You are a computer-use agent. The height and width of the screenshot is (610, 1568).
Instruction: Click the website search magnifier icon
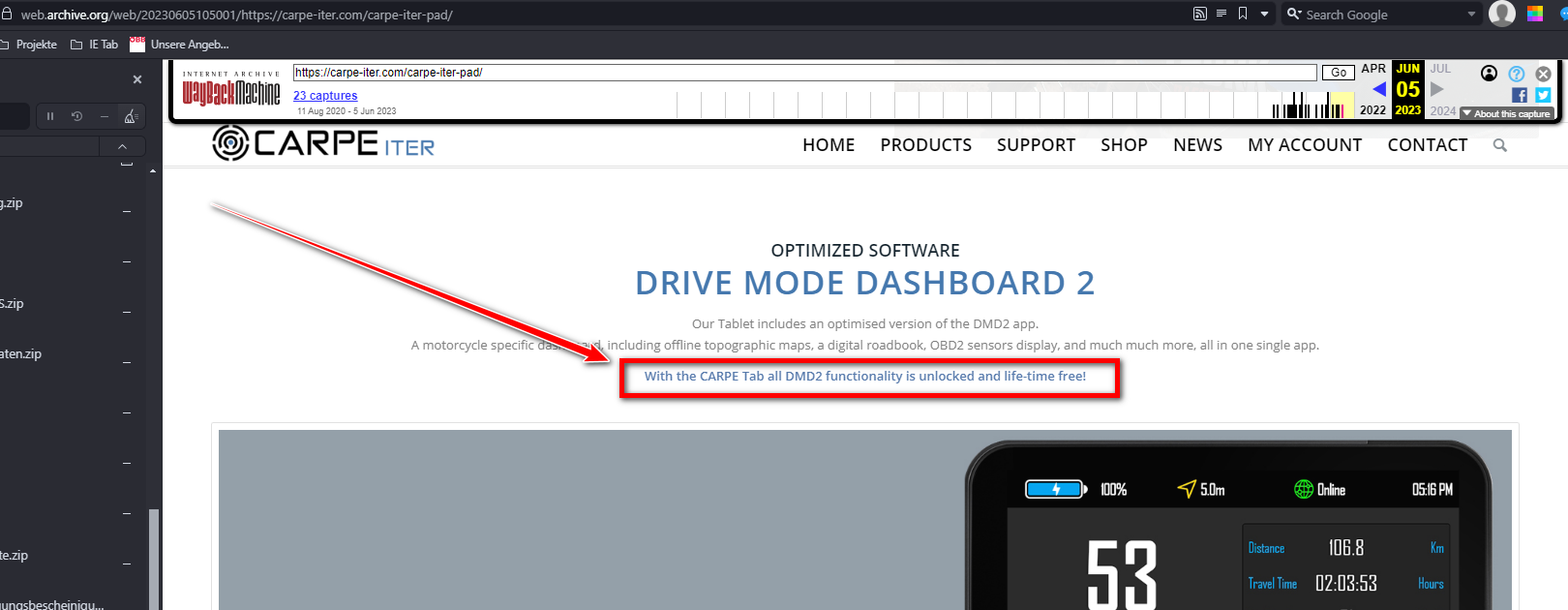pyautogui.click(x=1500, y=145)
